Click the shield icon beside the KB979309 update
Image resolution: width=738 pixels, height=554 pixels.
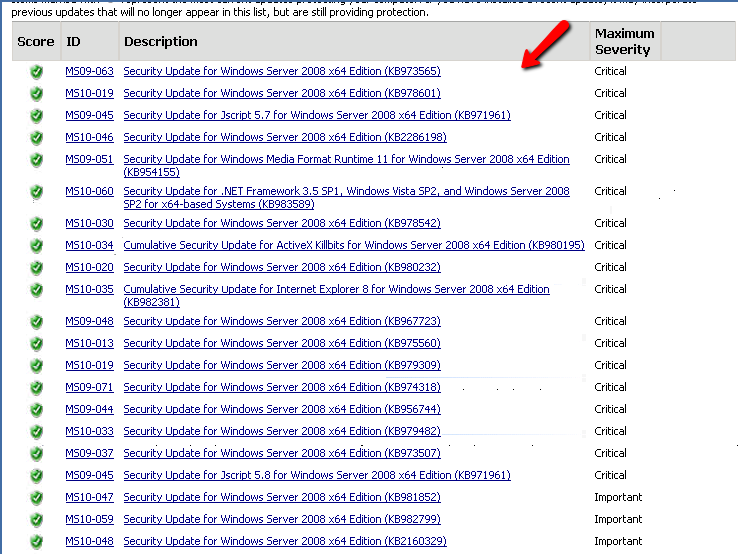pos(36,365)
